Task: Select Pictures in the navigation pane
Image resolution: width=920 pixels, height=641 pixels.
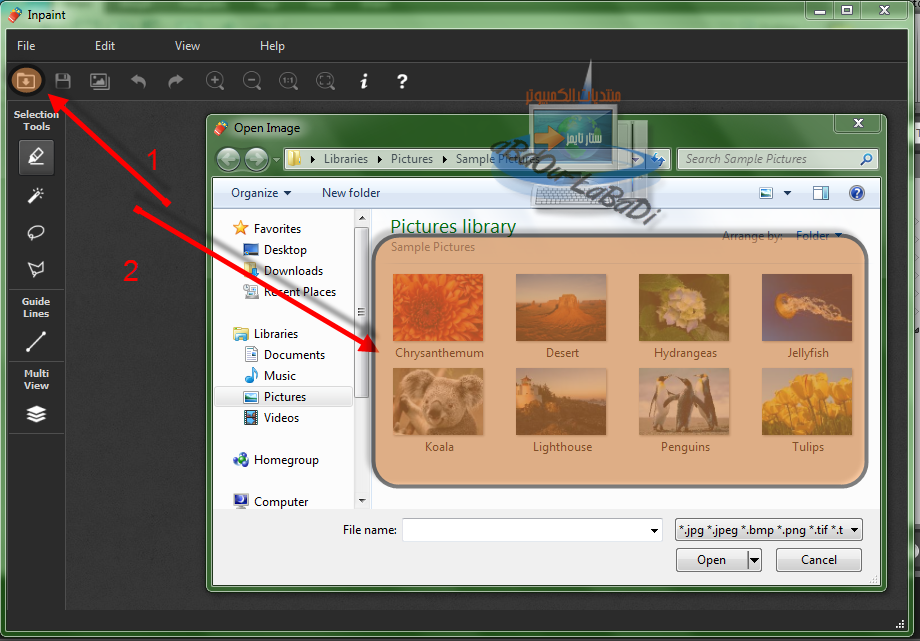Action: tap(285, 397)
